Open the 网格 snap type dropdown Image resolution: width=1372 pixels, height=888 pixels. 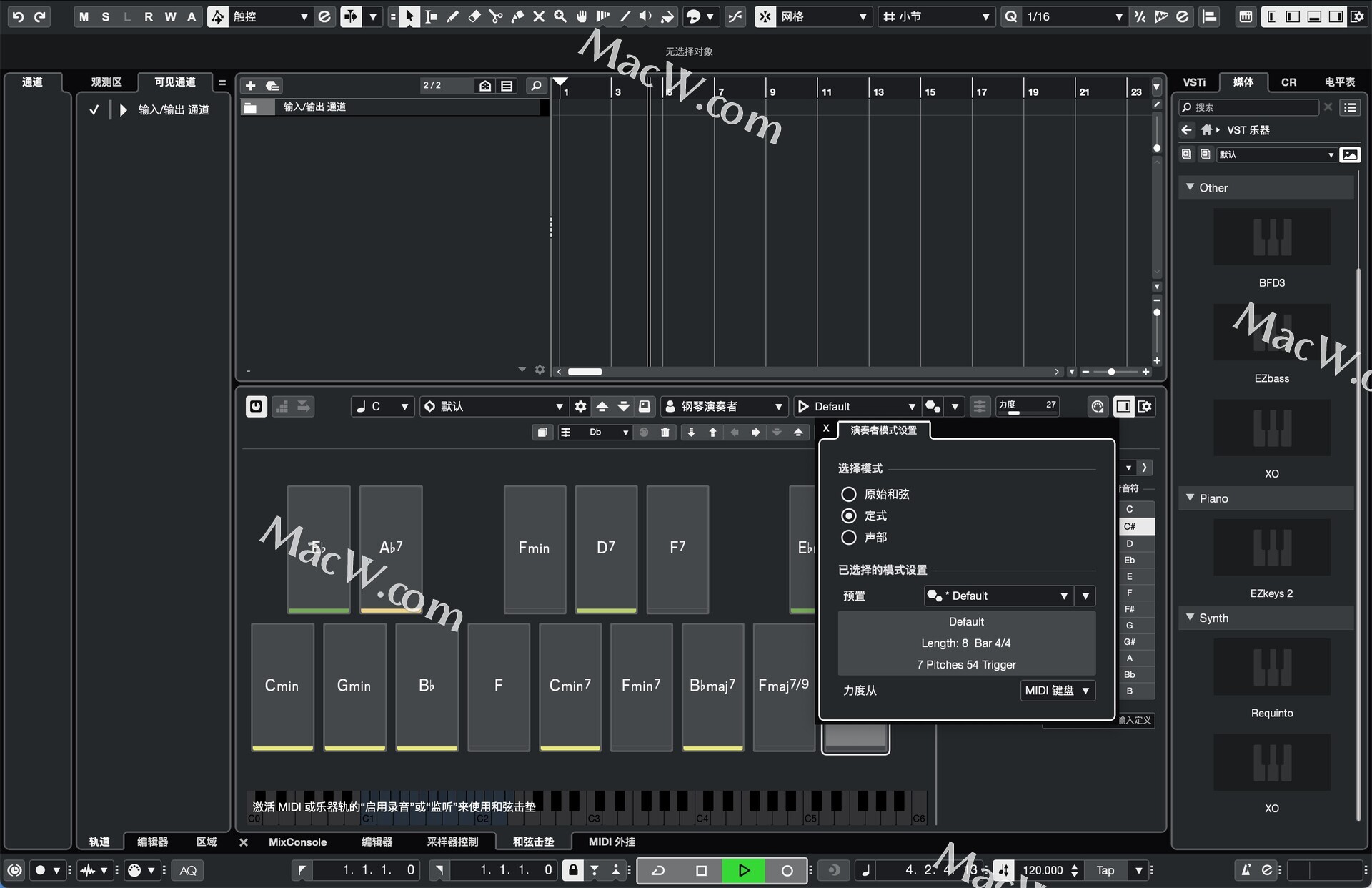[x=824, y=16]
